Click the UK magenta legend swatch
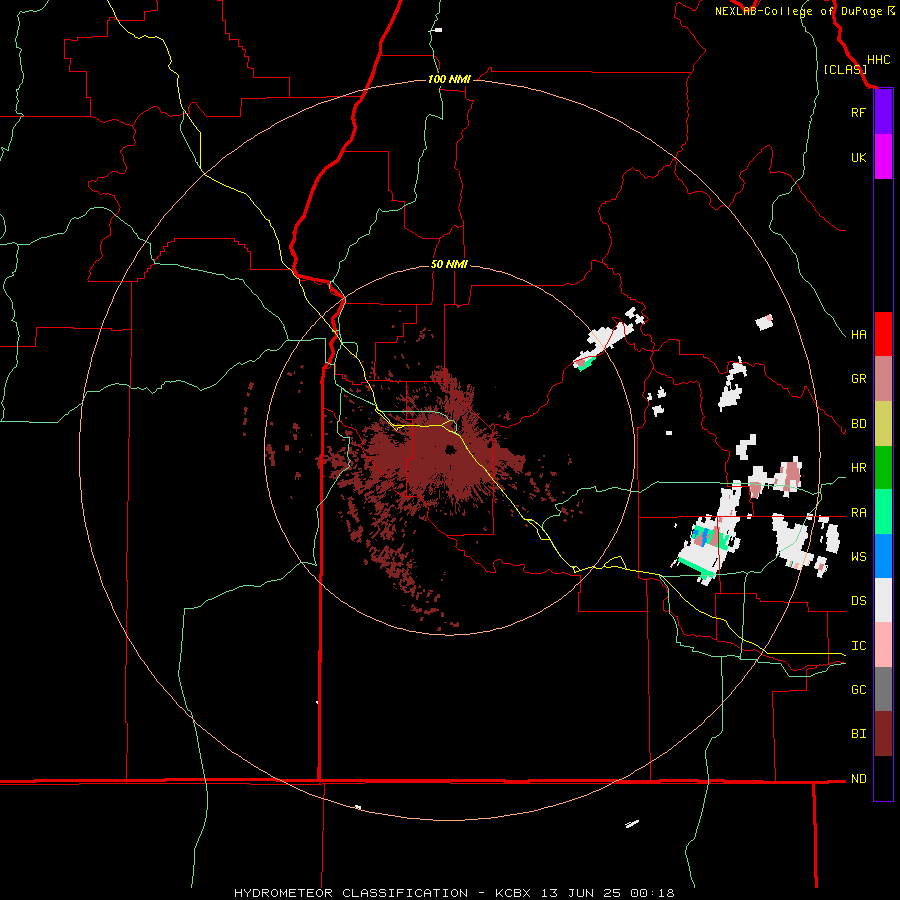This screenshot has width=900, height=900. point(883,156)
